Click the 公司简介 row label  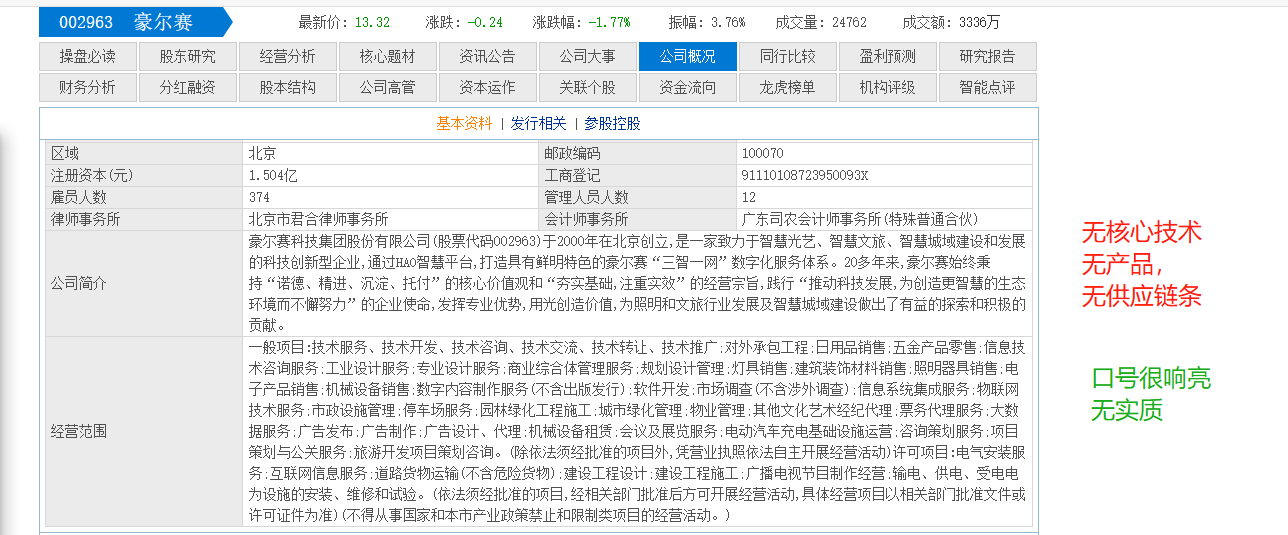click(x=144, y=283)
